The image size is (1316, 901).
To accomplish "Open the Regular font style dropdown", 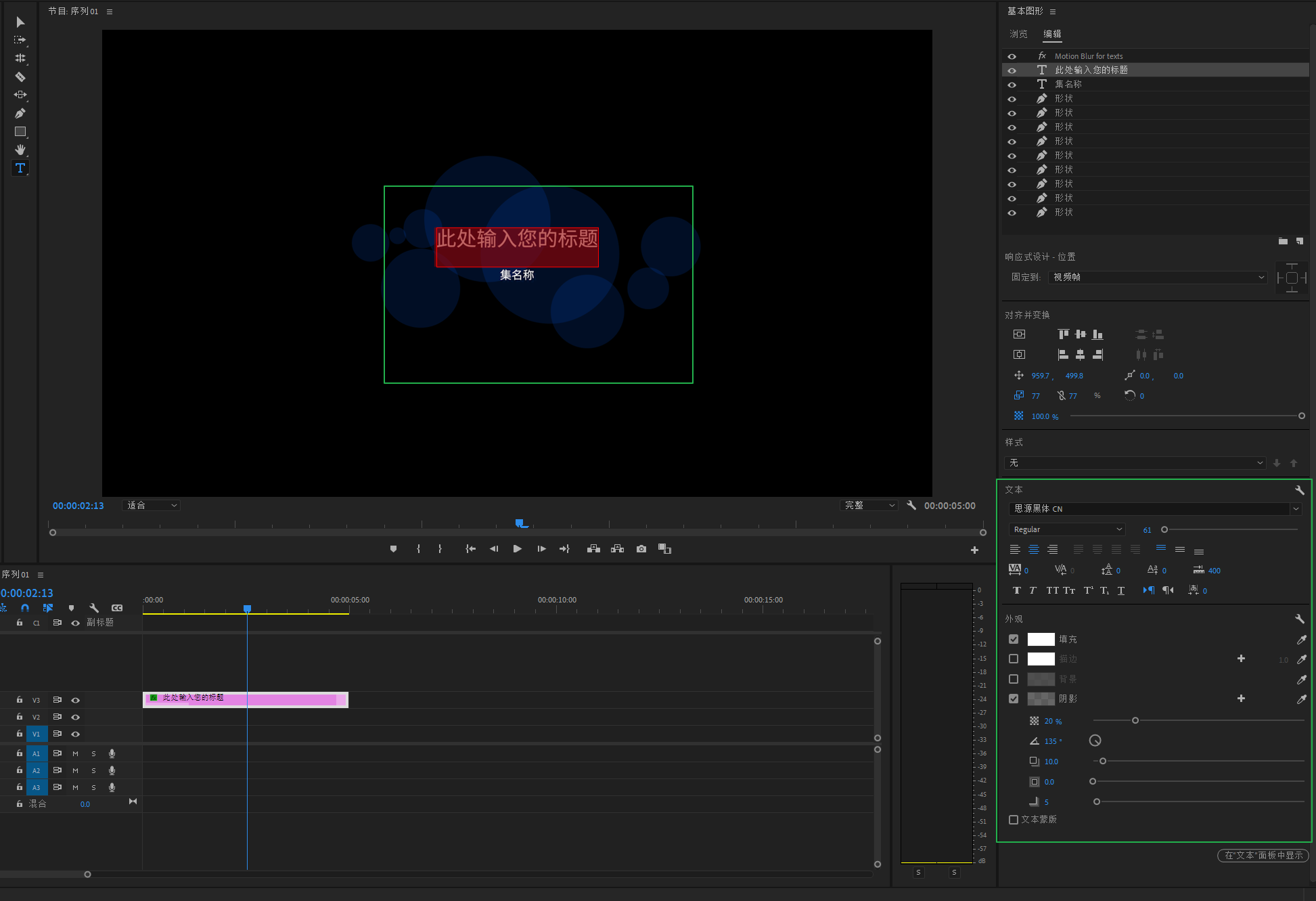I will point(1066,529).
